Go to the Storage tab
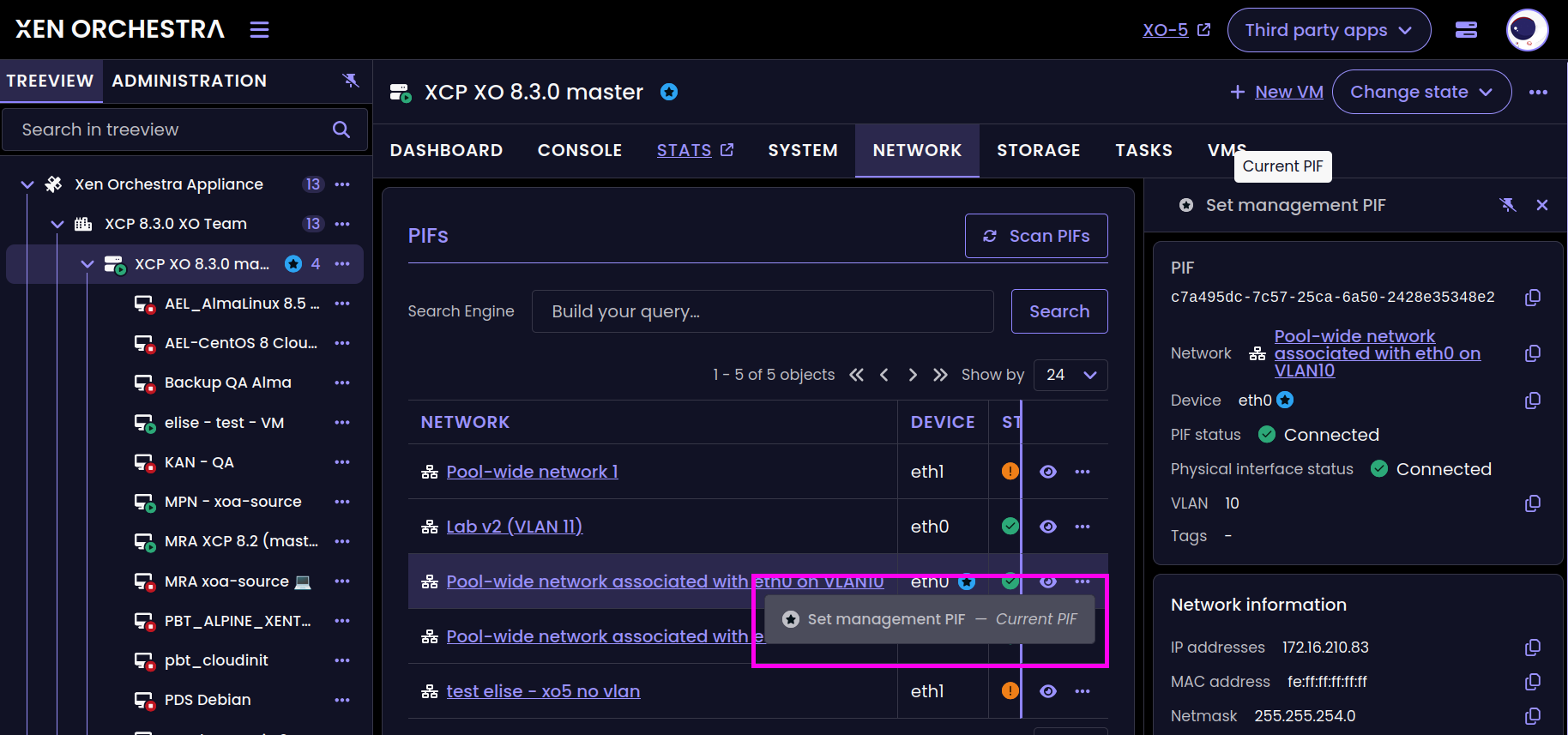This screenshot has width=1568, height=735. [x=1038, y=151]
